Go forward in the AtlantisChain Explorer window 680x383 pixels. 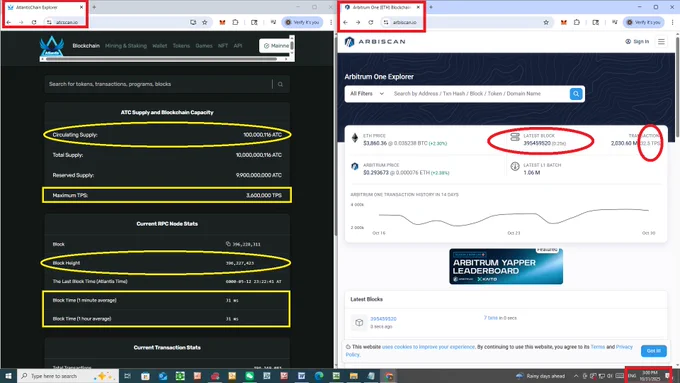tap(21, 22)
